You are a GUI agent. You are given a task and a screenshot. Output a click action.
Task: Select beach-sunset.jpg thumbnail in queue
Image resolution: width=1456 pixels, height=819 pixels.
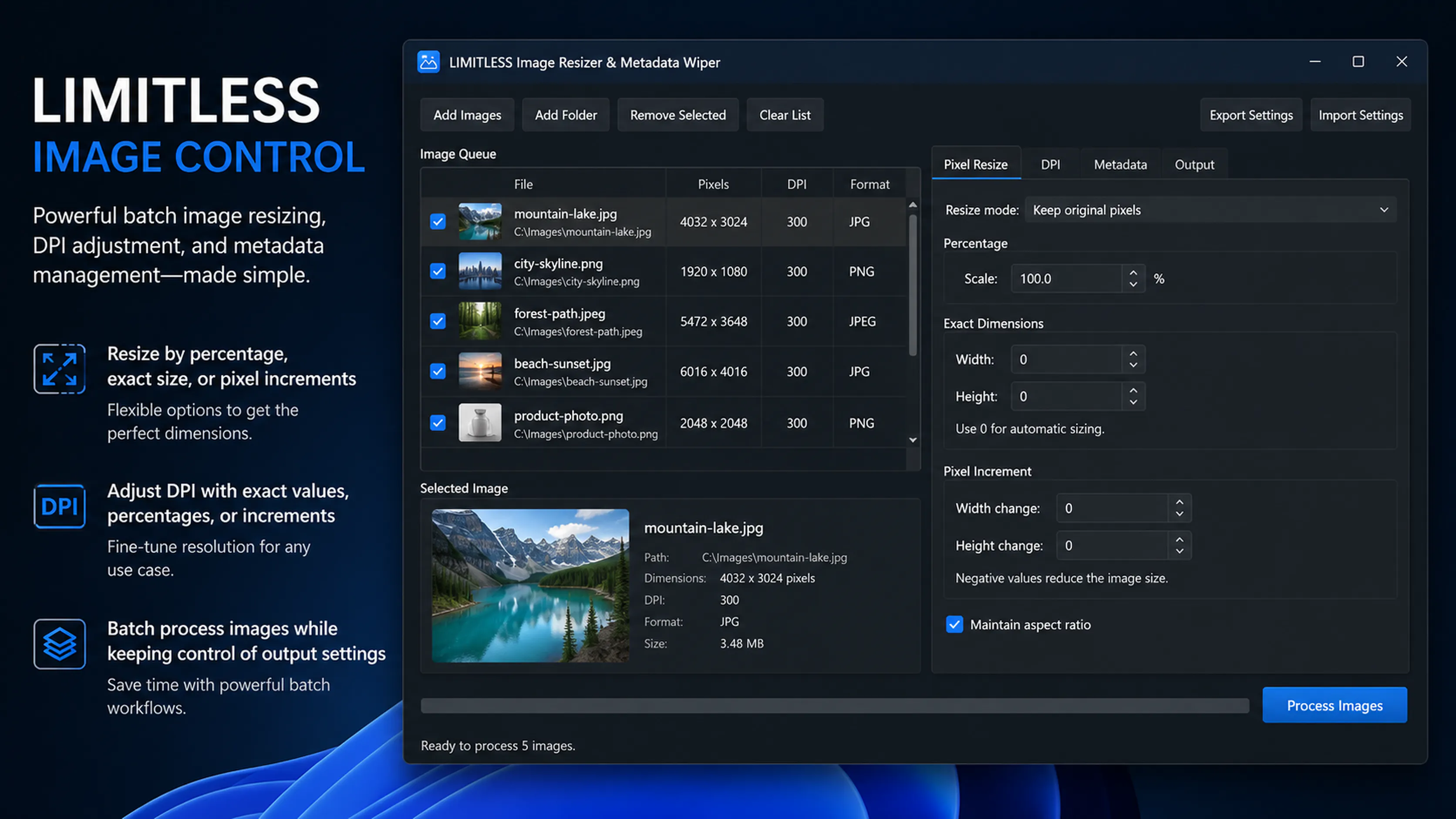point(480,371)
